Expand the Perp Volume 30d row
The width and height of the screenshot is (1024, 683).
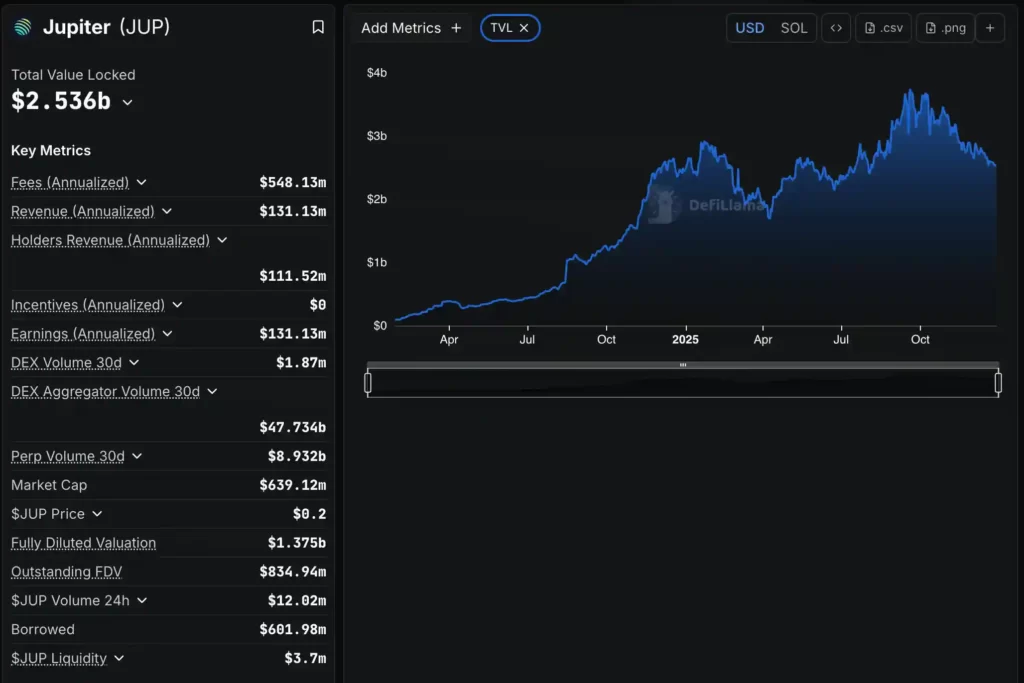(x=137, y=456)
